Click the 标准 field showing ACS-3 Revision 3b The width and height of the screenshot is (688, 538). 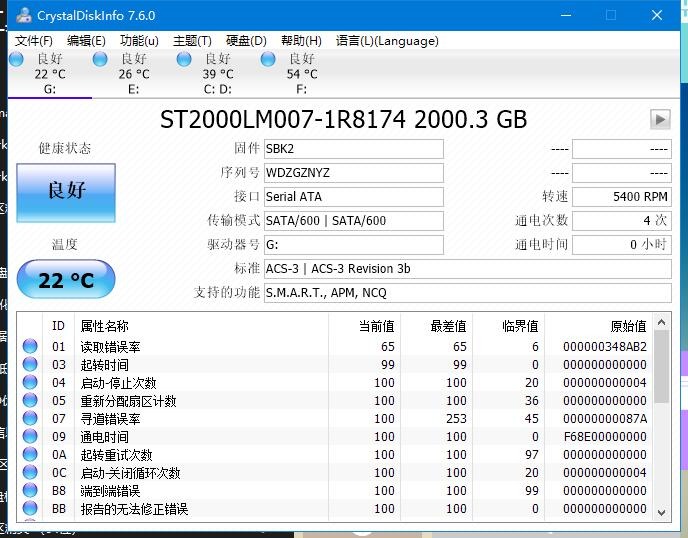click(x=468, y=269)
